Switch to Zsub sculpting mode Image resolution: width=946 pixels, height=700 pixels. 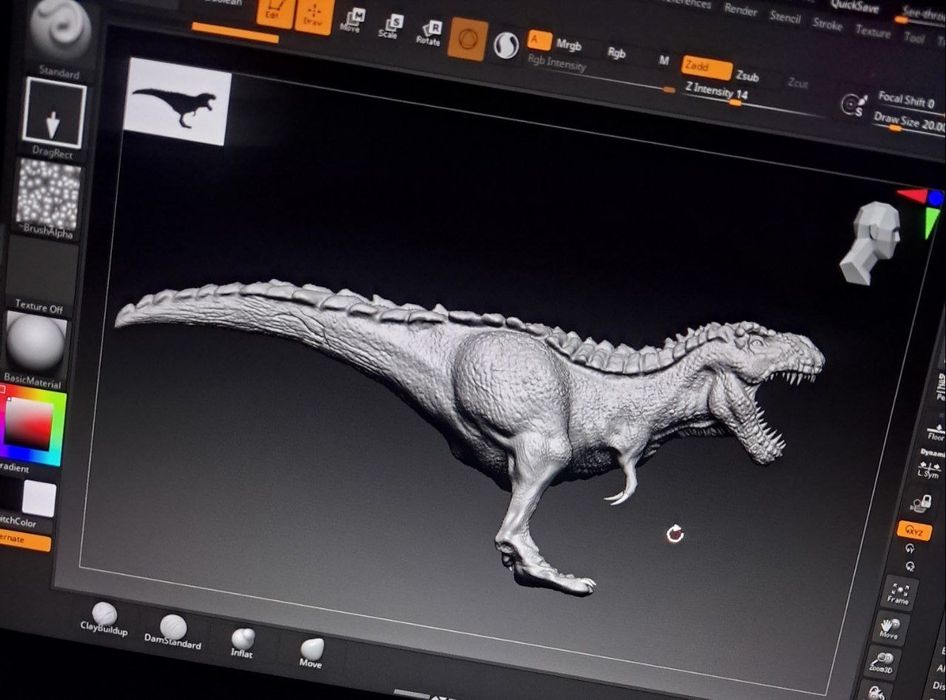(747, 75)
